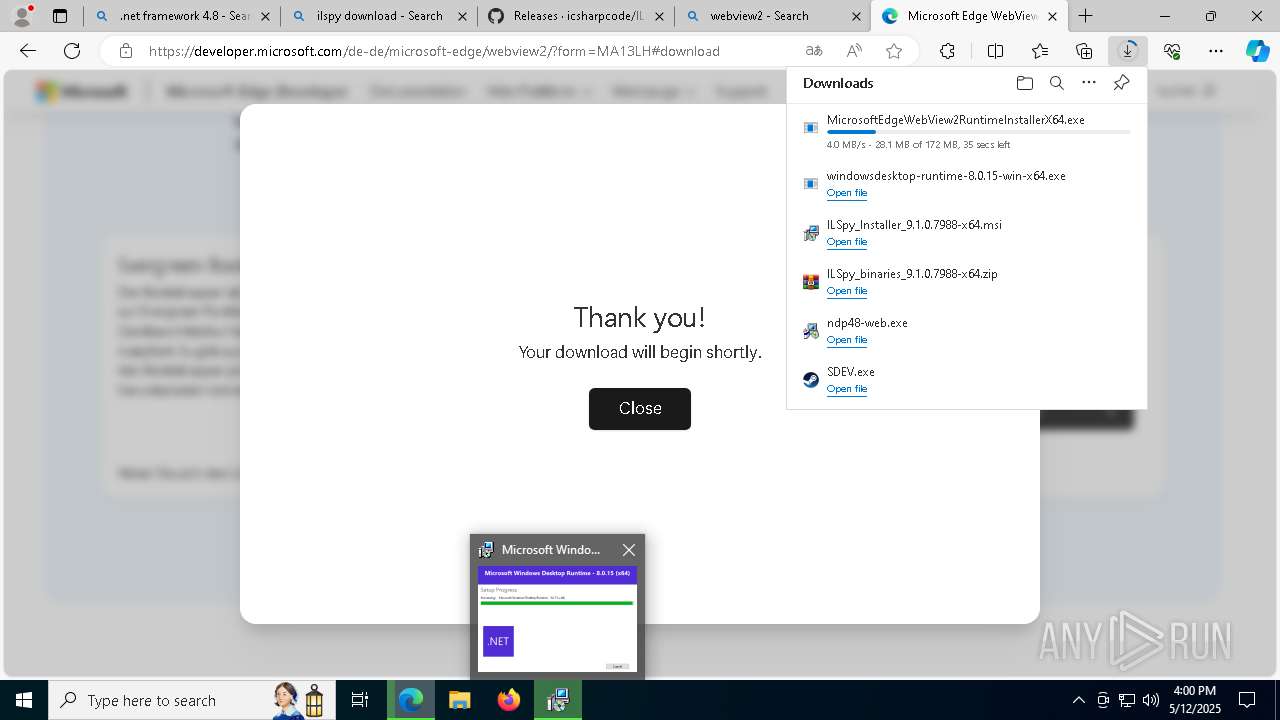1280x720 pixels.
Task: Toggle split screen icon
Action: point(995,51)
